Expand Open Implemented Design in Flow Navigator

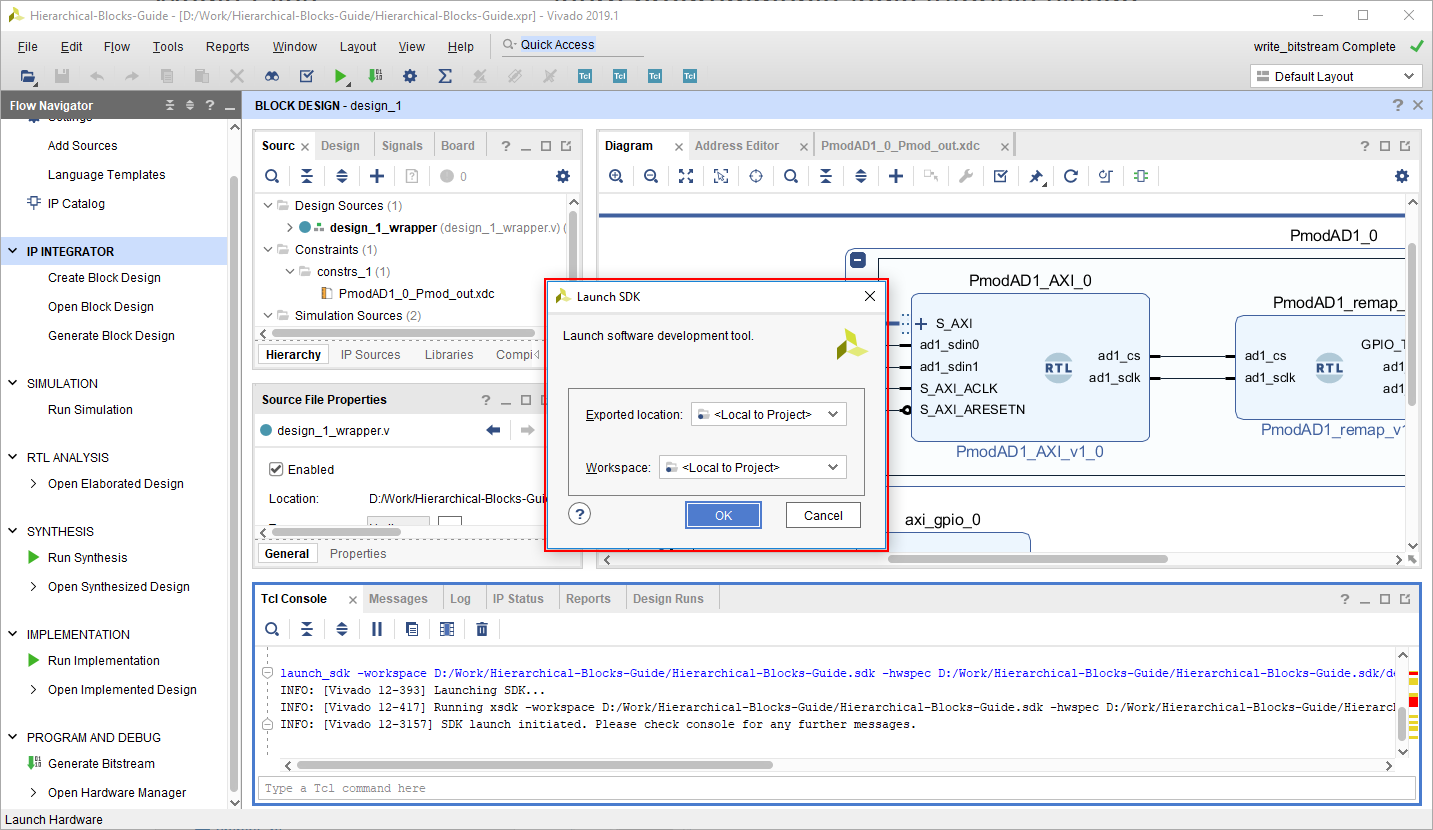point(35,690)
